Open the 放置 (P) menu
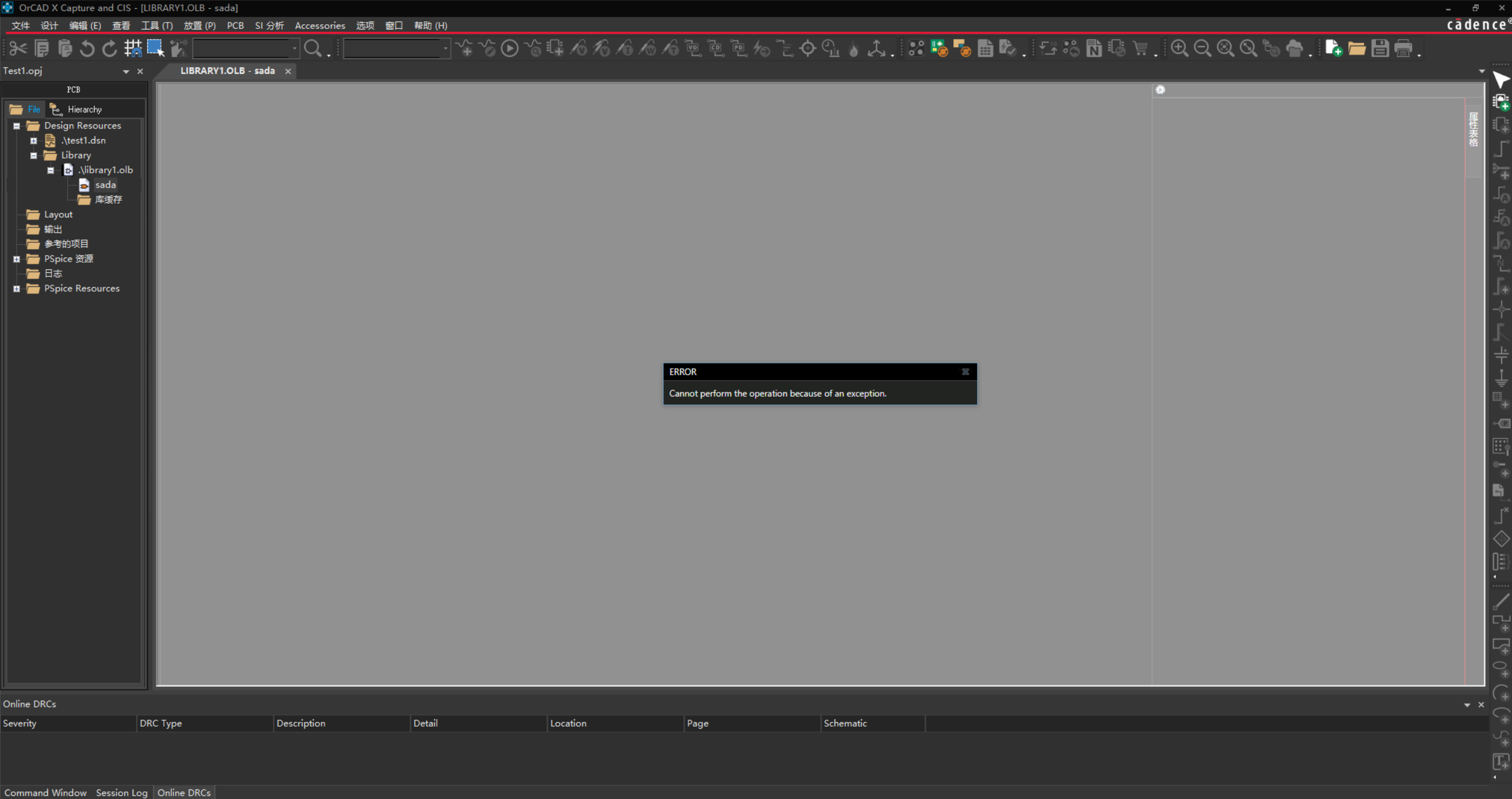Image resolution: width=1512 pixels, height=799 pixels. [x=199, y=25]
